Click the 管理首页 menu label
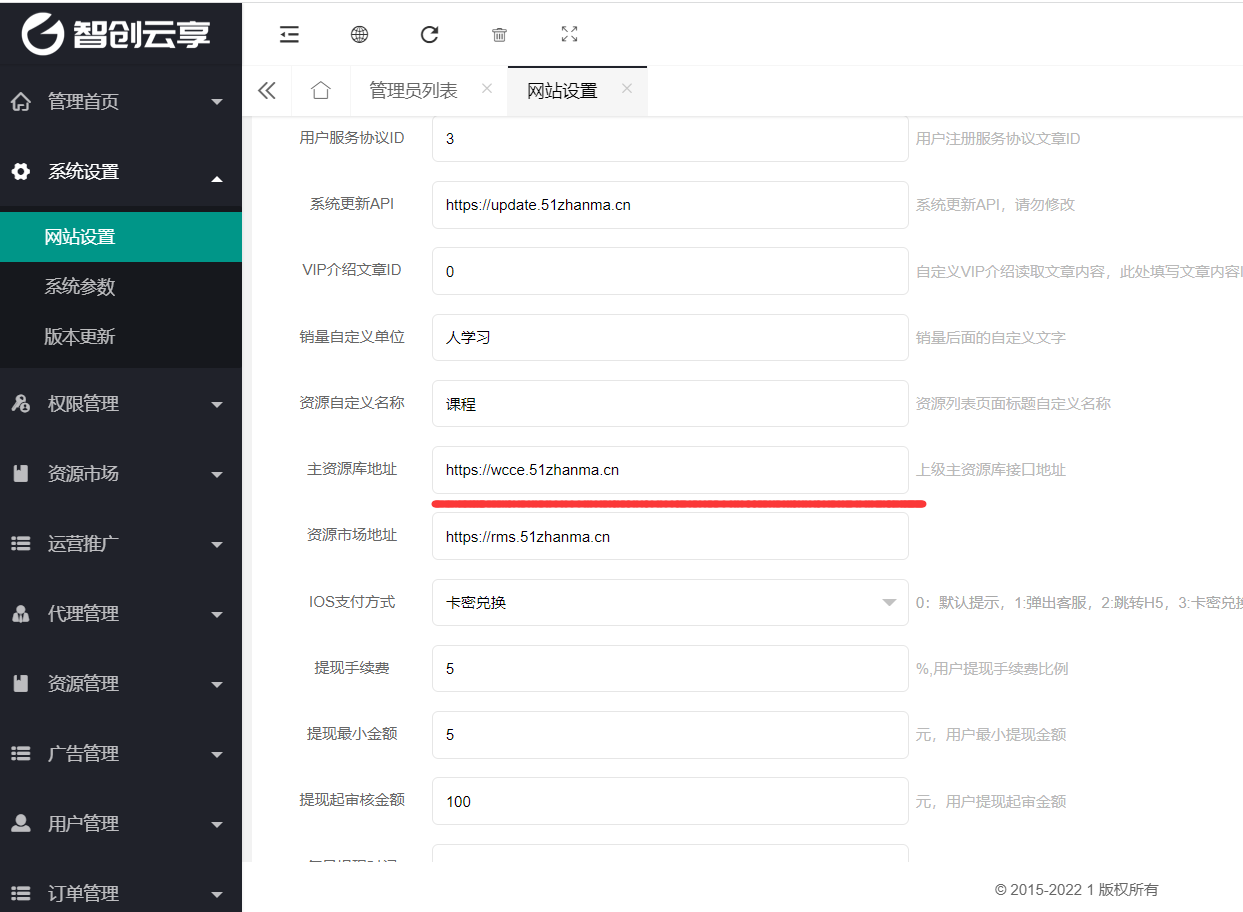 coord(83,102)
